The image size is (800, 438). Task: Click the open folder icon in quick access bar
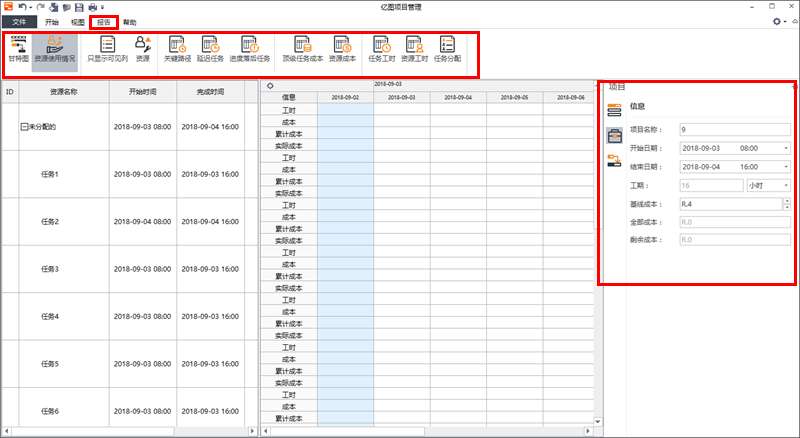[x=66, y=7]
